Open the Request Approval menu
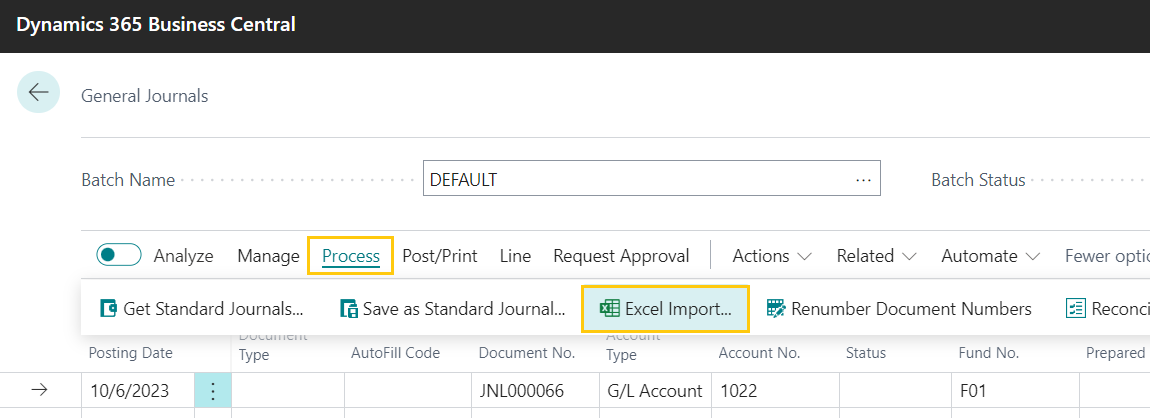Screen dimensions: 1150x418 (621, 256)
